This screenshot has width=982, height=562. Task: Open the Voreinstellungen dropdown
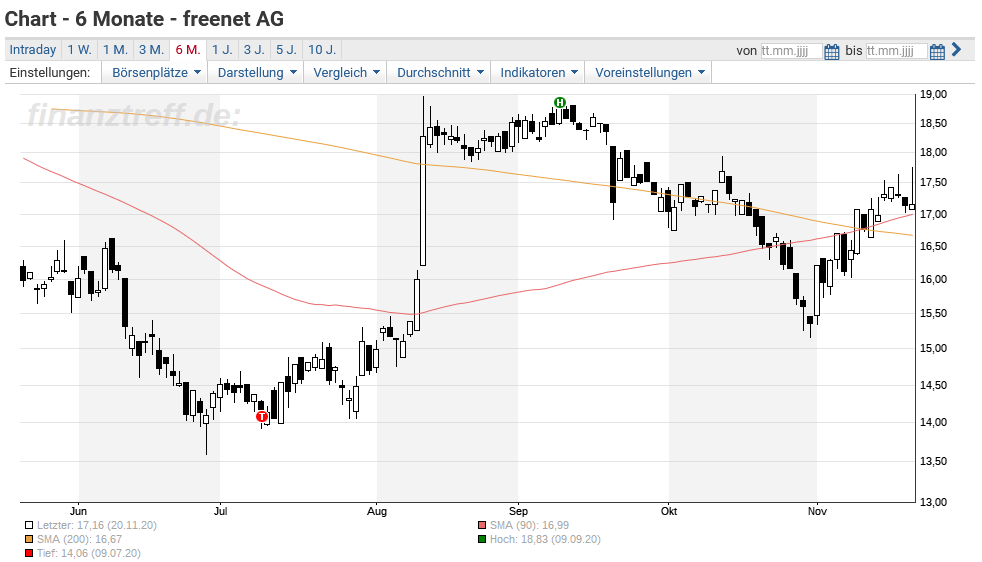pyautogui.click(x=649, y=73)
